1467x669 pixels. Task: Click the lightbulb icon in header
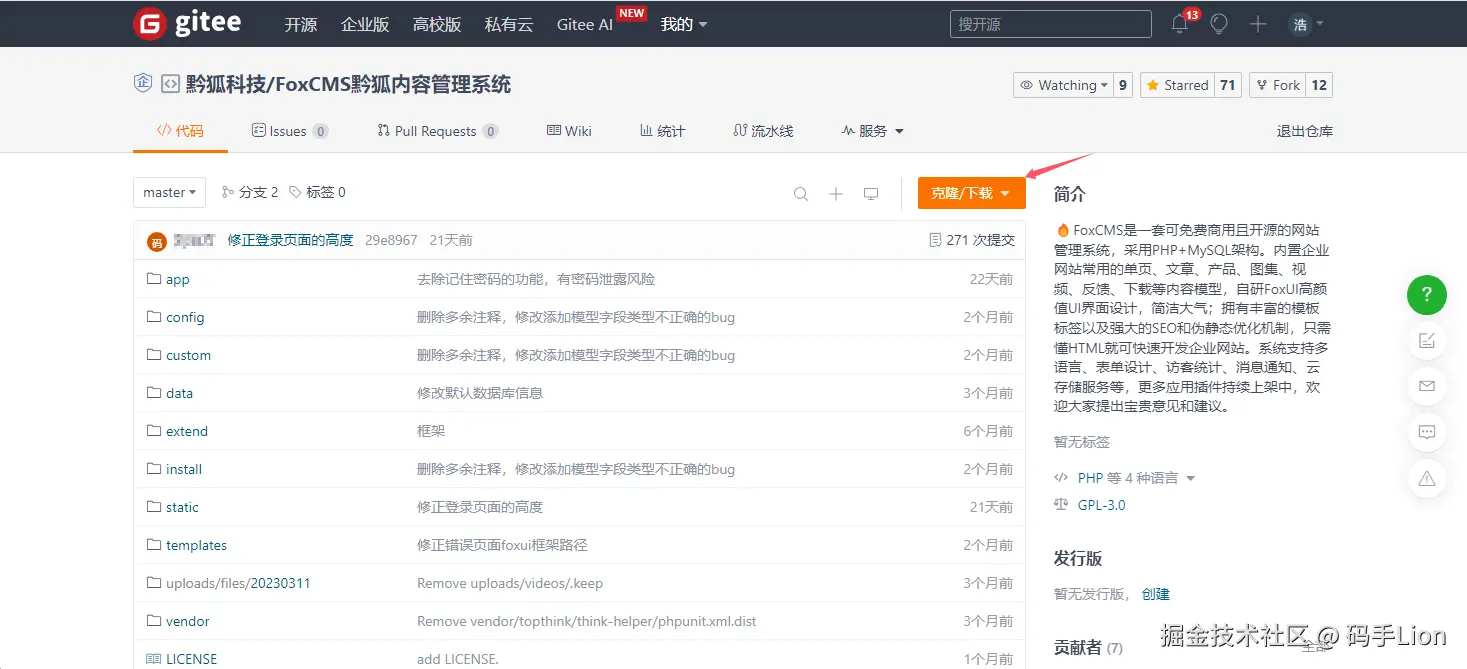(x=1218, y=24)
